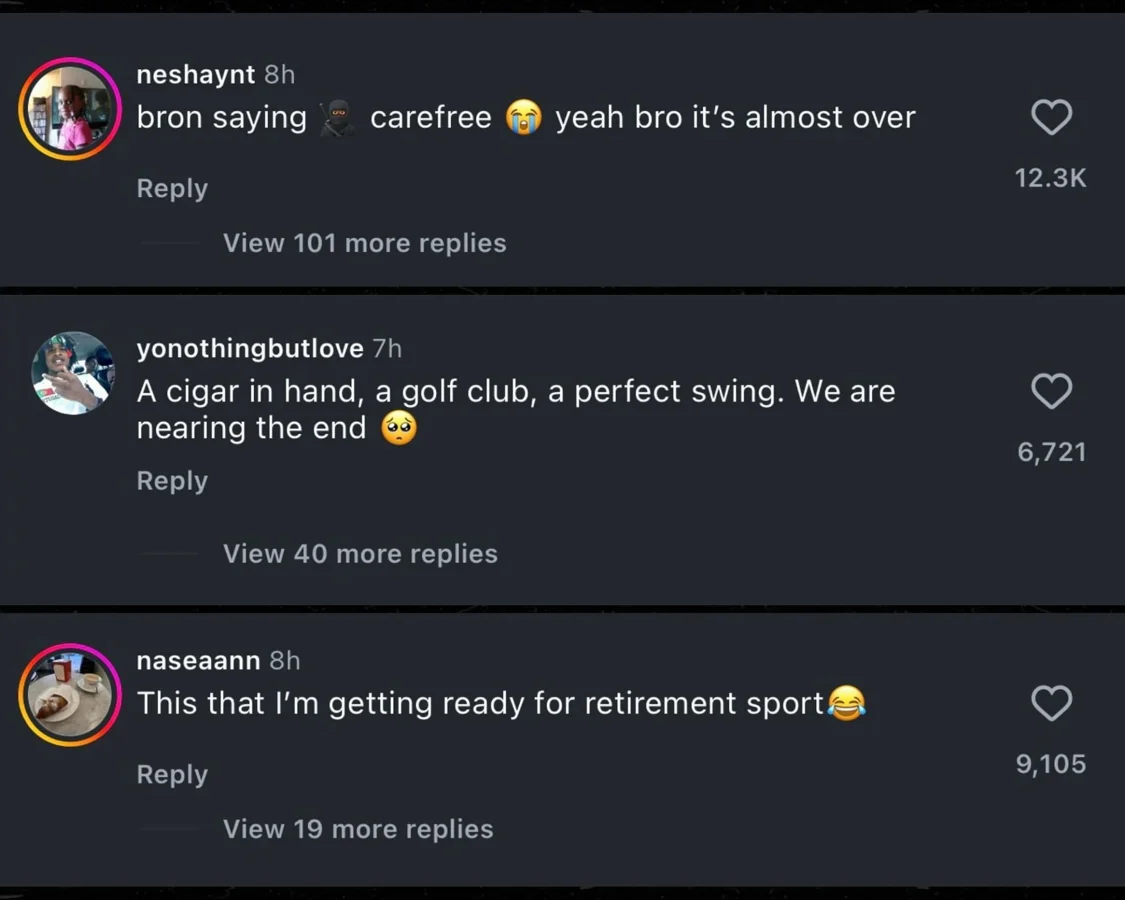Open yonothingbutlove's avatar
Image resolution: width=1125 pixels, height=900 pixels.
[72, 373]
